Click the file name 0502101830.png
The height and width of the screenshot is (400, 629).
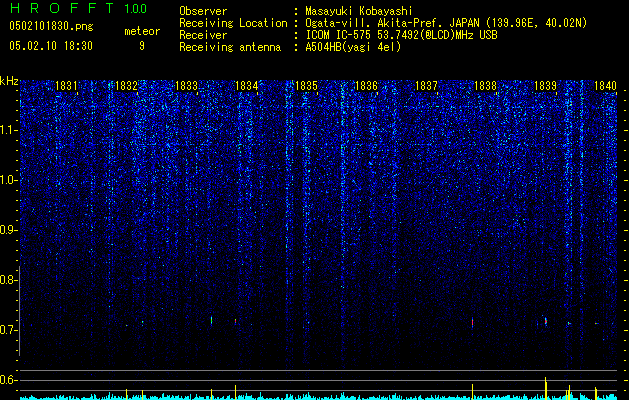tap(51, 26)
